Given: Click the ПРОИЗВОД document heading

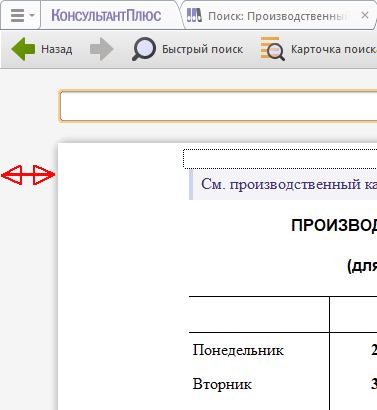Looking at the screenshot, I should pyautogui.click(x=334, y=226).
